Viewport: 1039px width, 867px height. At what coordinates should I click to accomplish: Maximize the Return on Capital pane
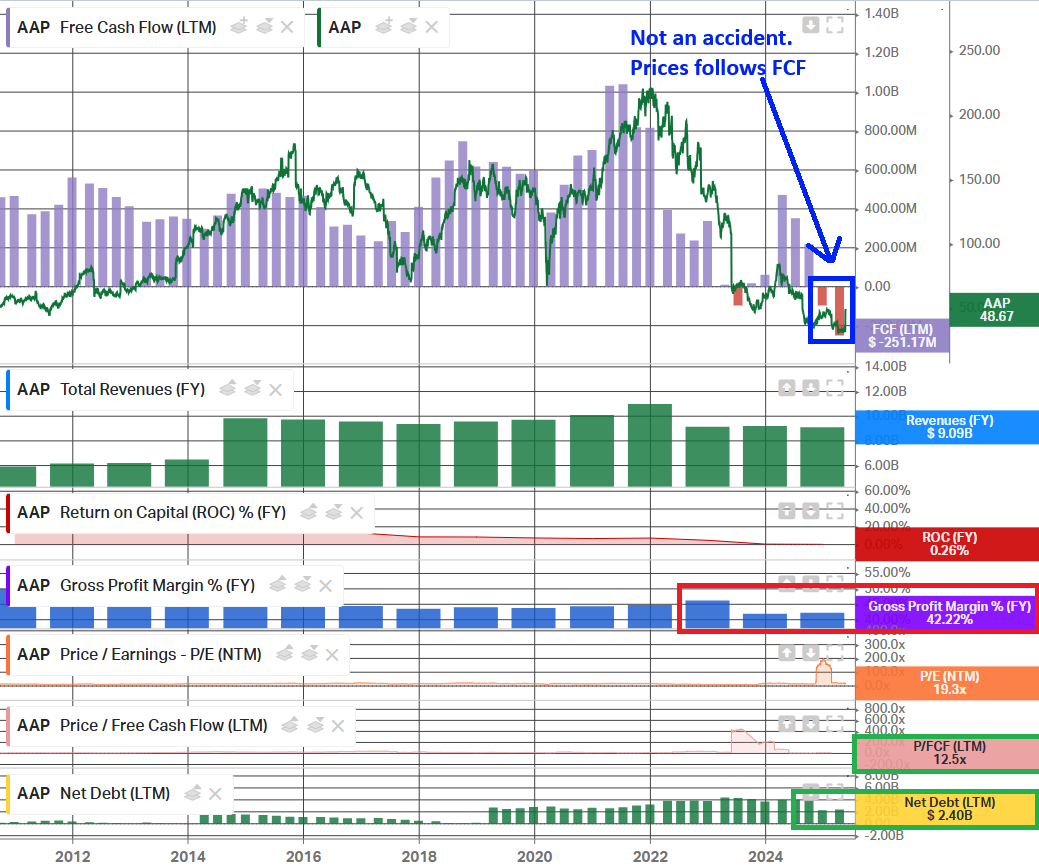835,511
